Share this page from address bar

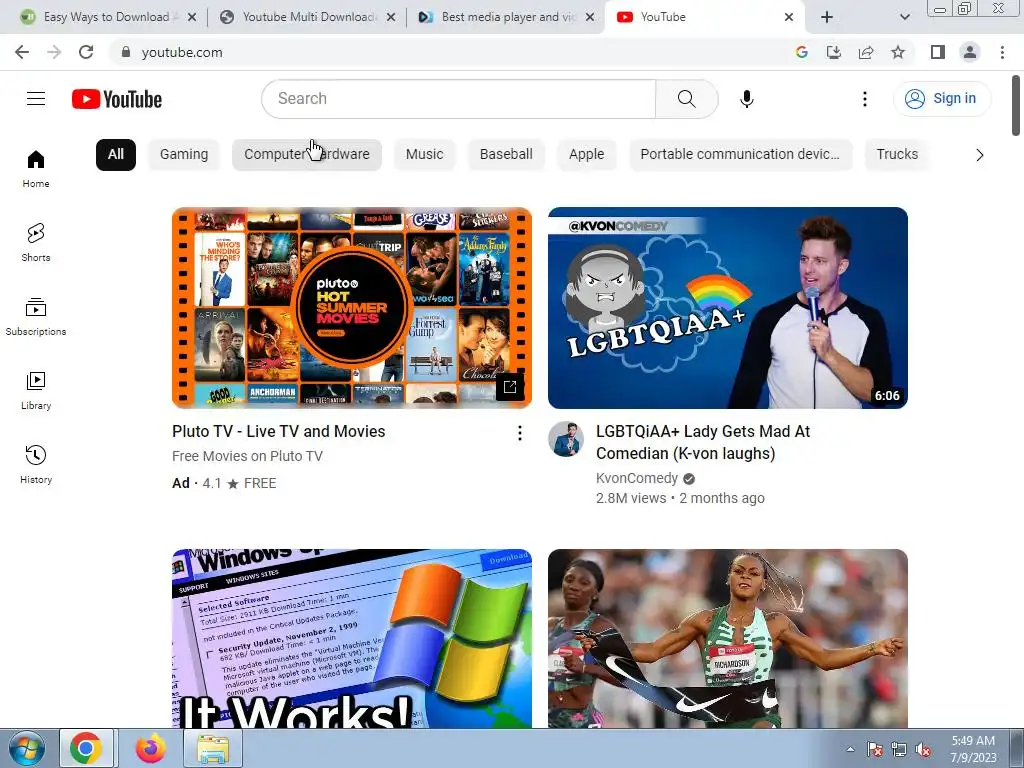tap(866, 52)
